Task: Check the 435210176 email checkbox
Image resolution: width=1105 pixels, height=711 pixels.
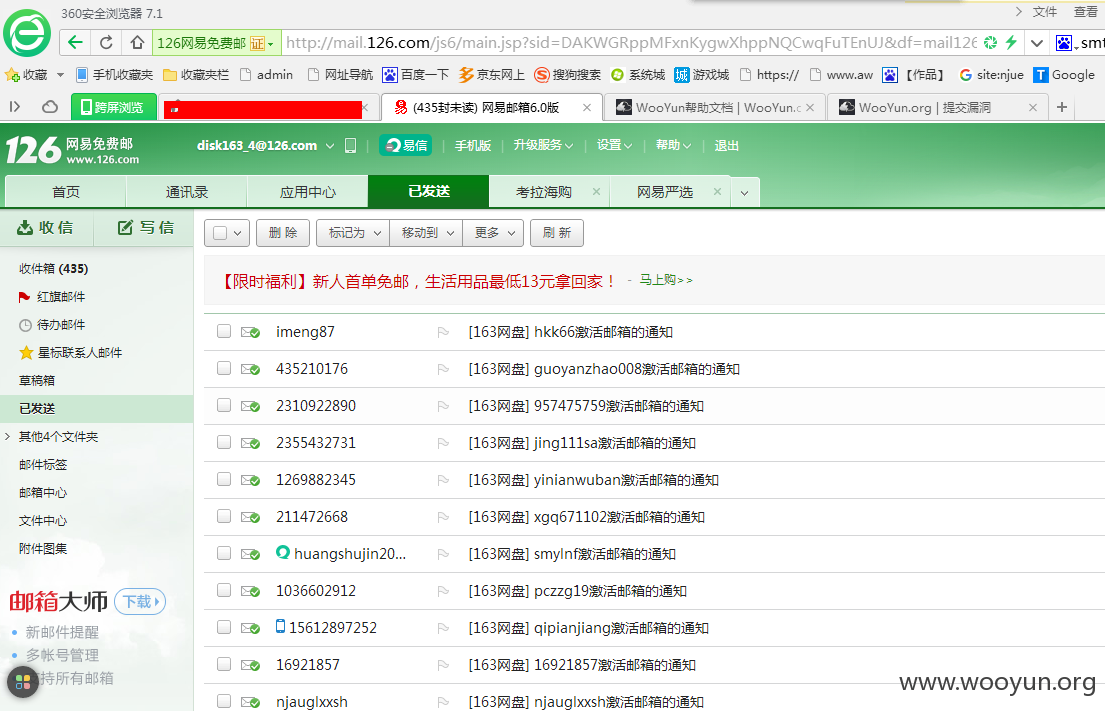Action: (224, 368)
